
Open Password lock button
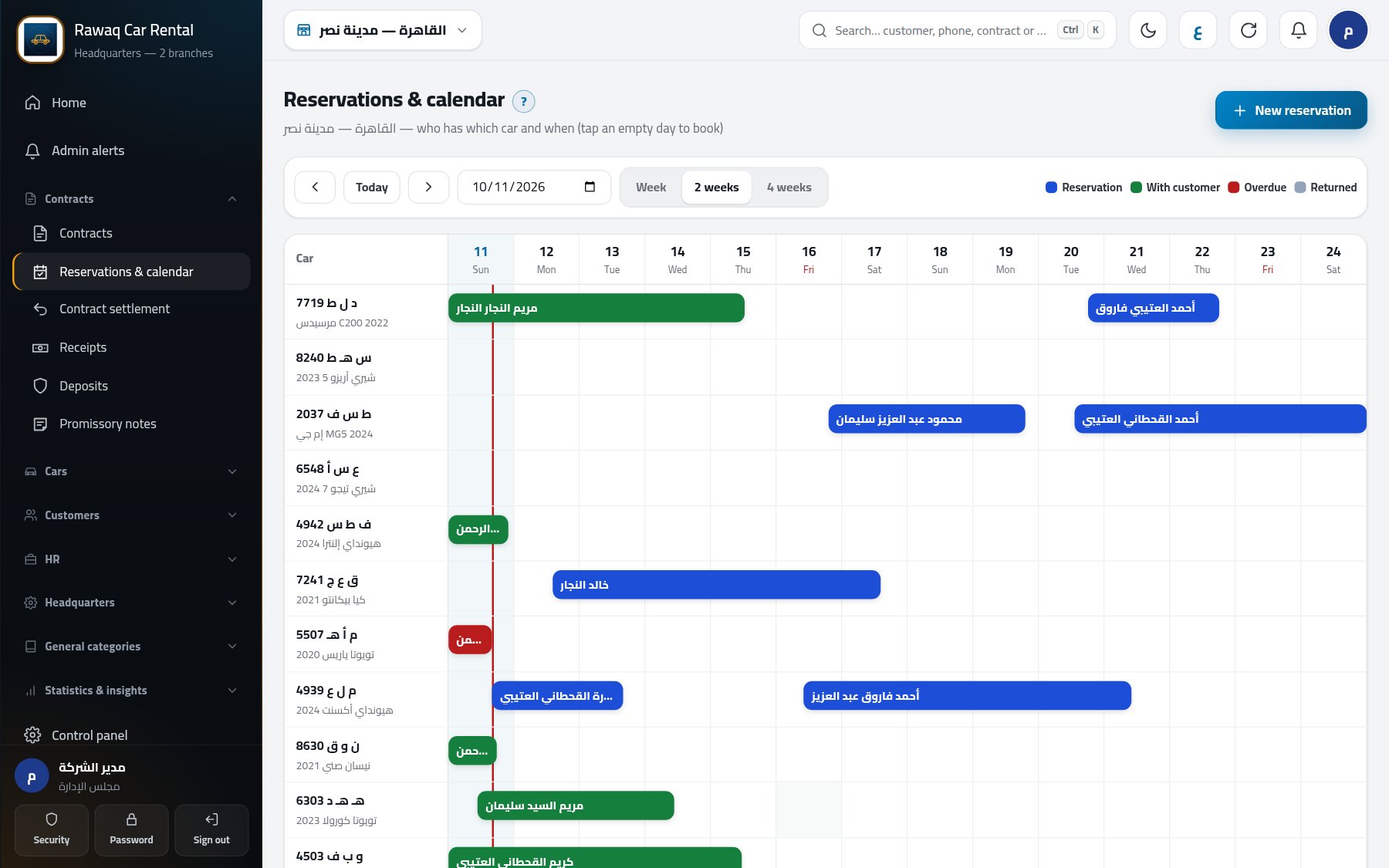(x=131, y=830)
